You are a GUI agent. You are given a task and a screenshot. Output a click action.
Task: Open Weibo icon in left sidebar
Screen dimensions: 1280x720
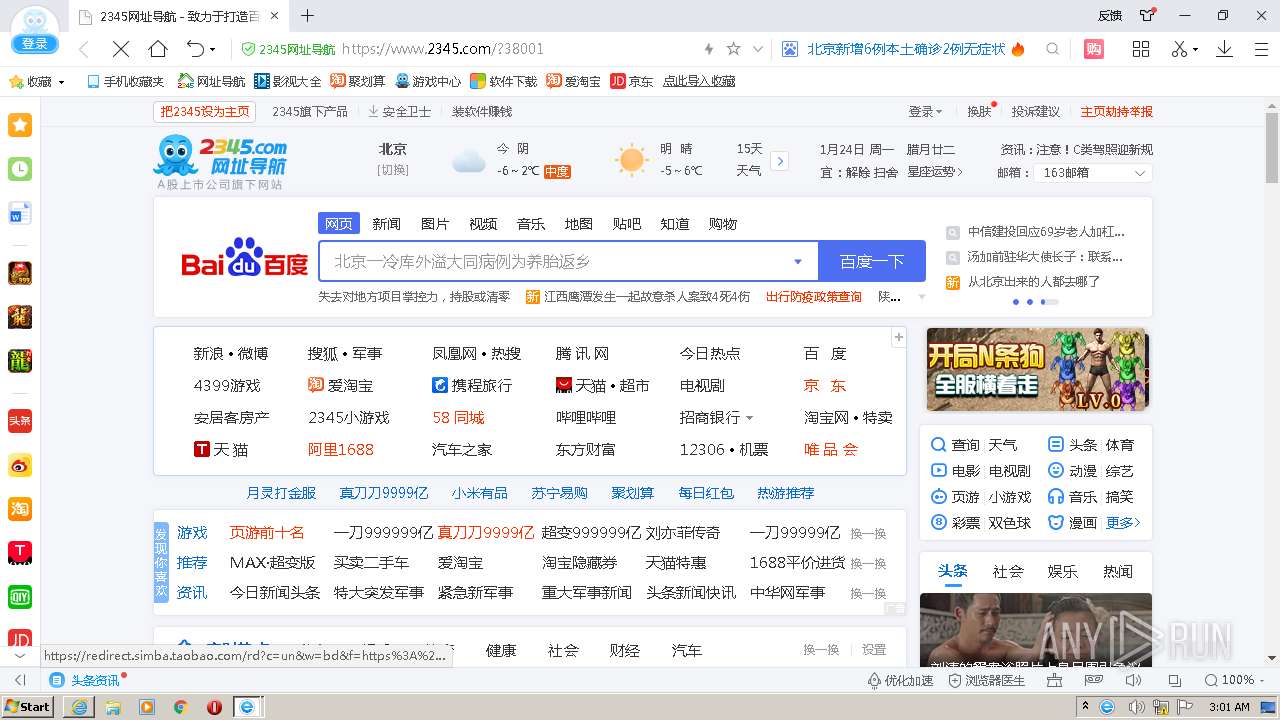[20, 465]
